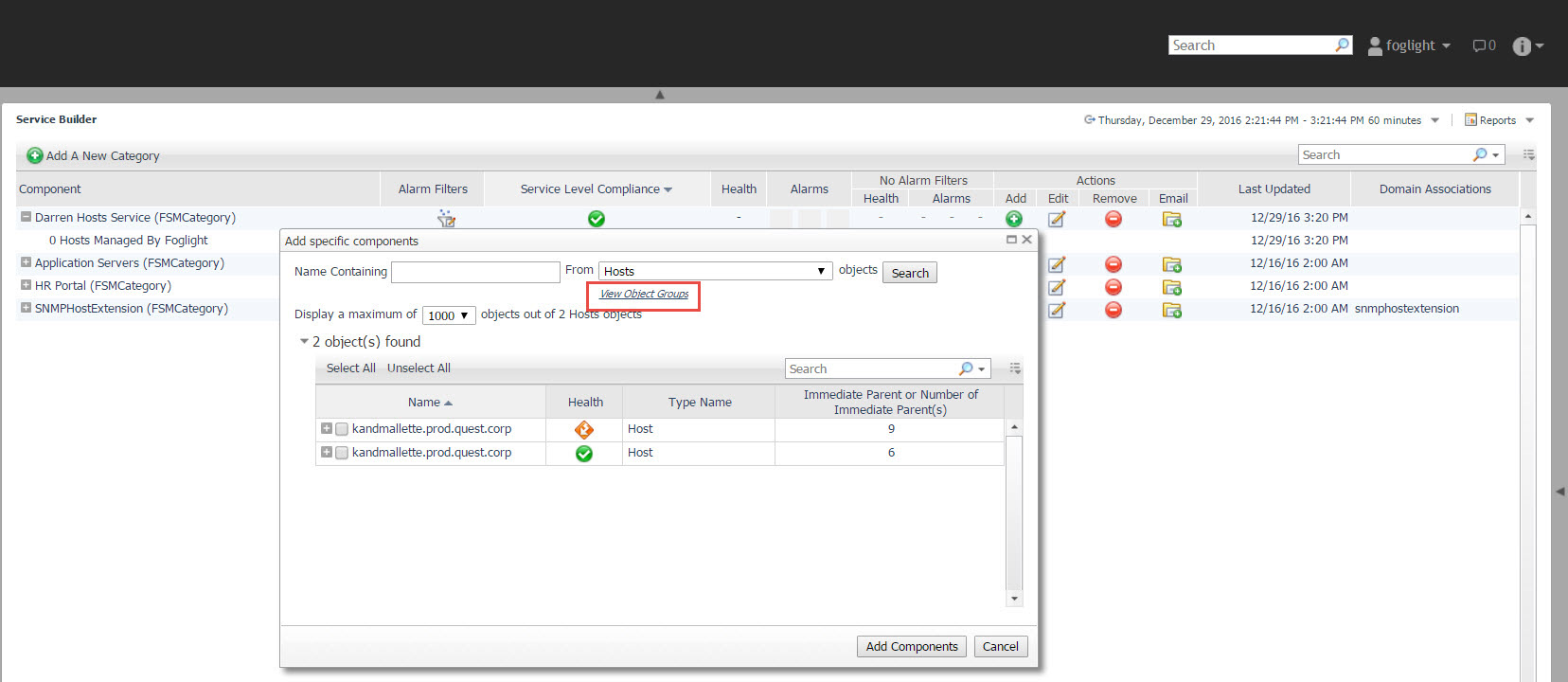Click the Name Containing text field

[x=475, y=272]
